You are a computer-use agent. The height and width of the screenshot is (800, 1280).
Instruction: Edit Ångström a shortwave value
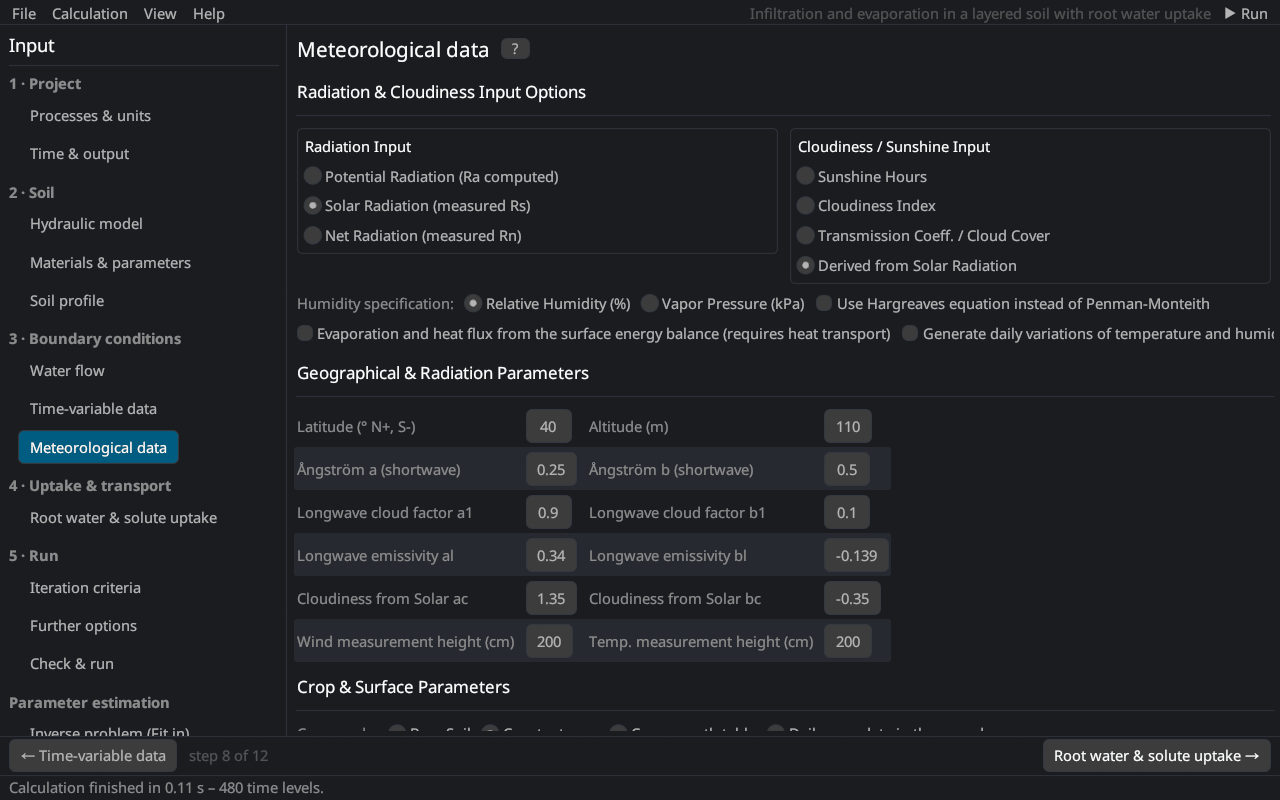coord(551,469)
